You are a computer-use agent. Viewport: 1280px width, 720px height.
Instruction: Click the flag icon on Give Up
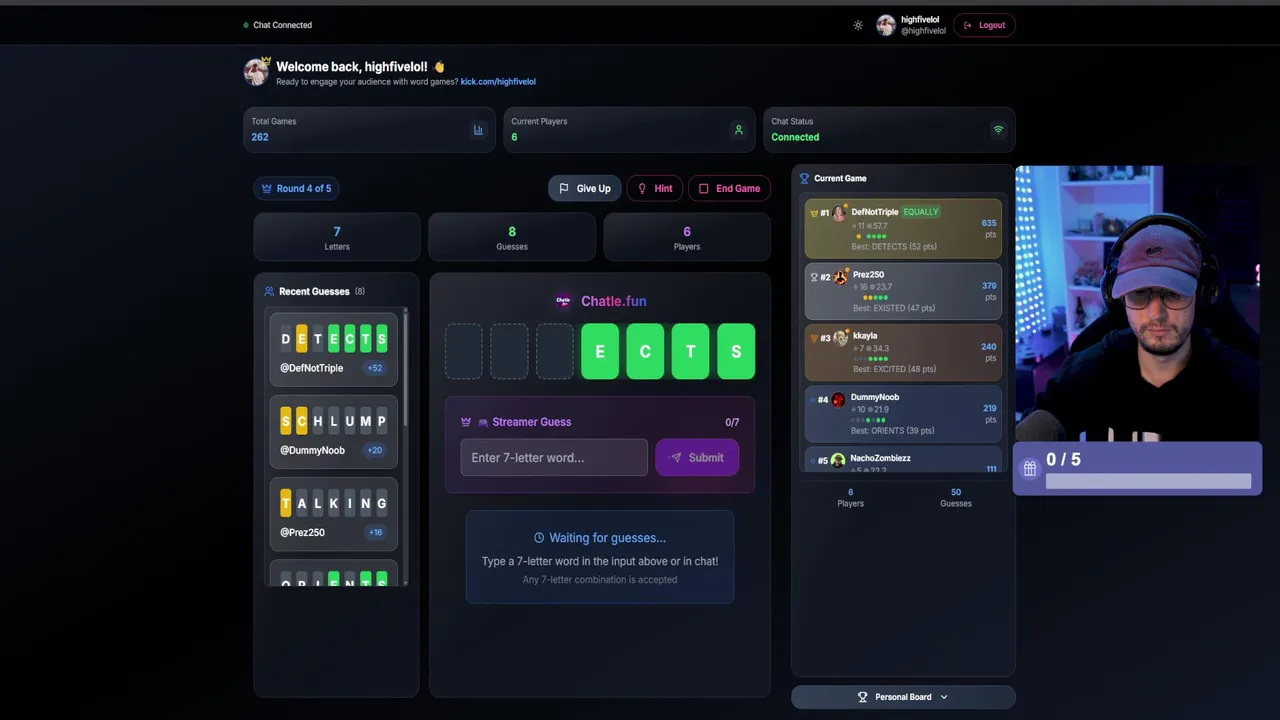tap(564, 188)
